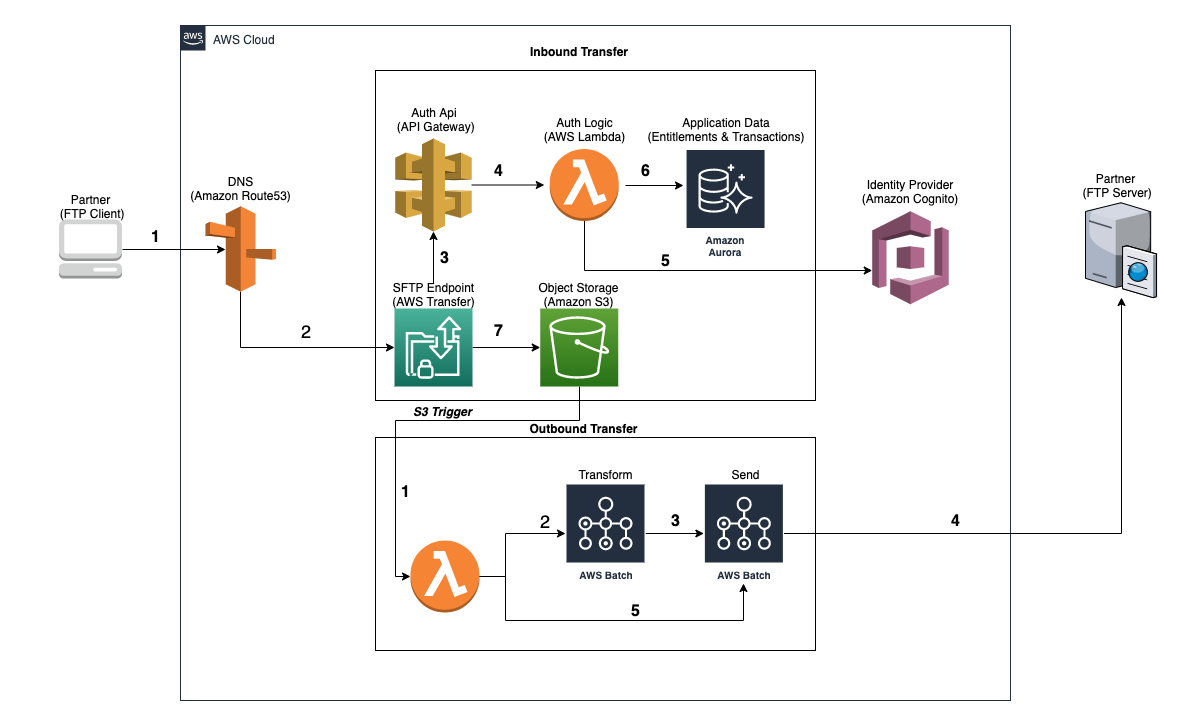Click the Send AWS Batch icon
This screenshot has height=726, width=1191.
(x=745, y=524)
